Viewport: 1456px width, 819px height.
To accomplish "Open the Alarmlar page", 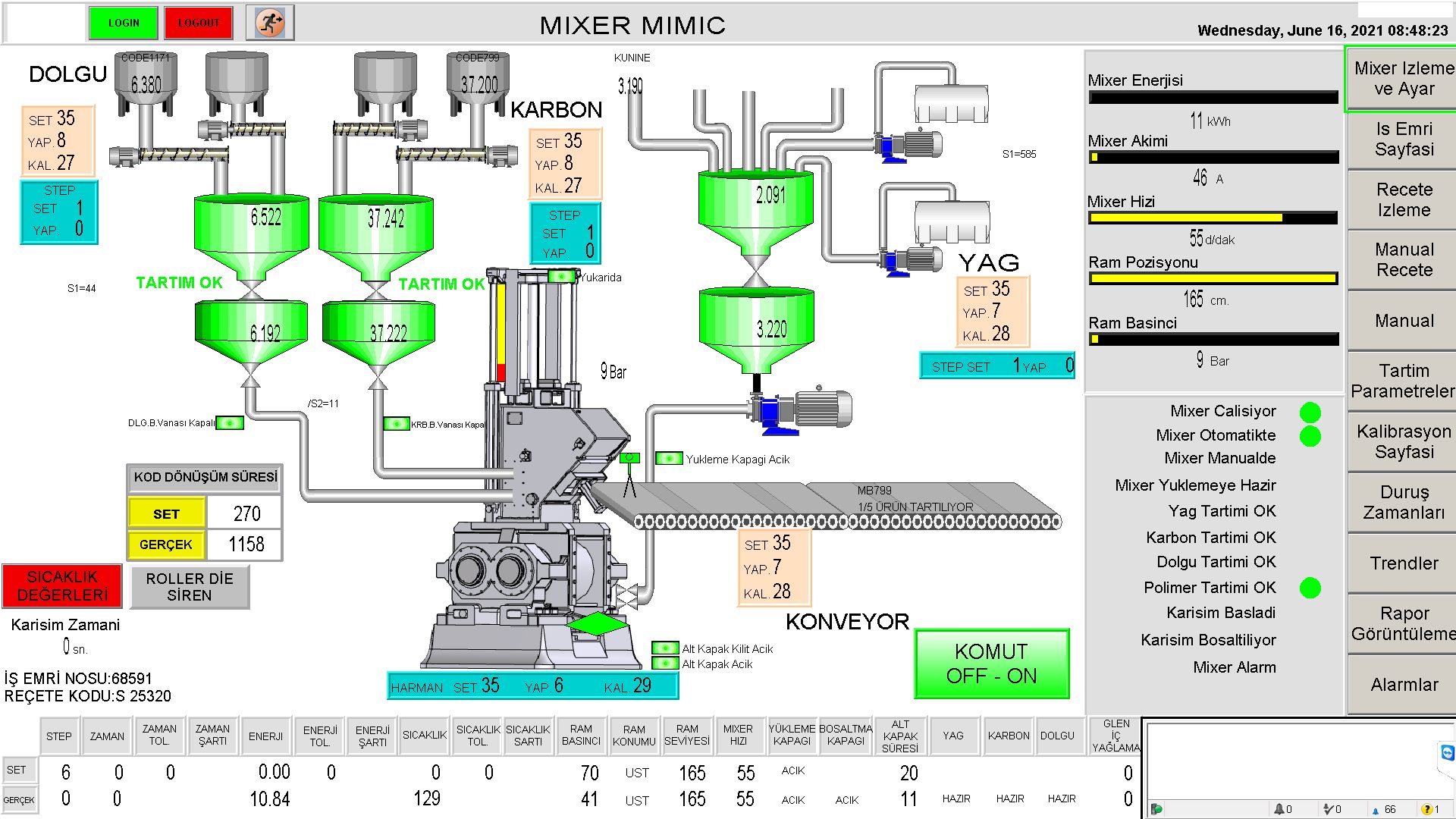I will pos(1403,684).
